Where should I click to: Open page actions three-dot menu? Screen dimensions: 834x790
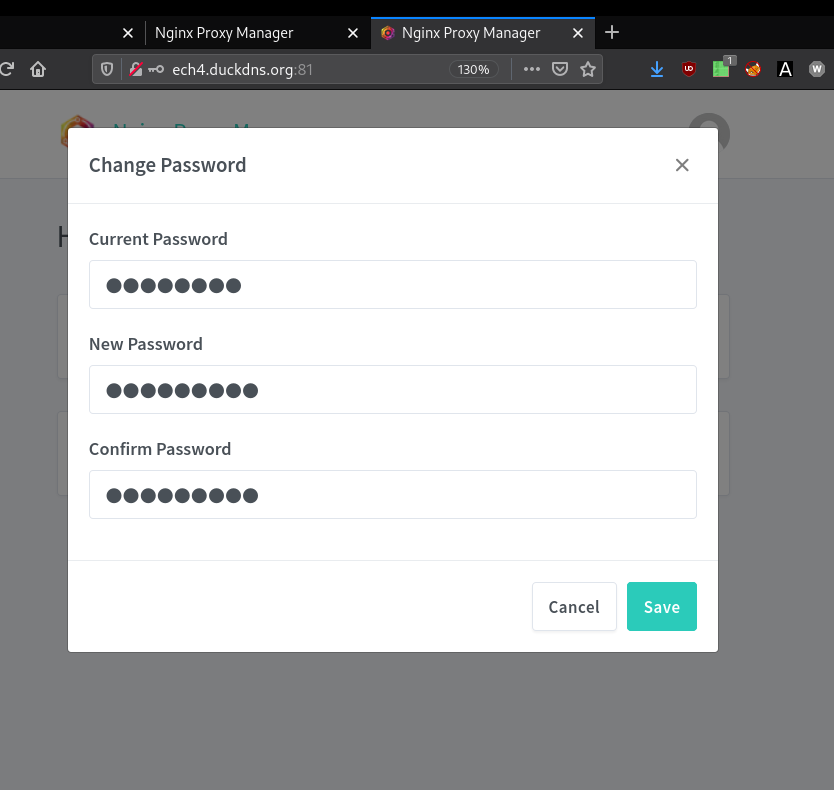pyautogui.click(x=532, y=69)
